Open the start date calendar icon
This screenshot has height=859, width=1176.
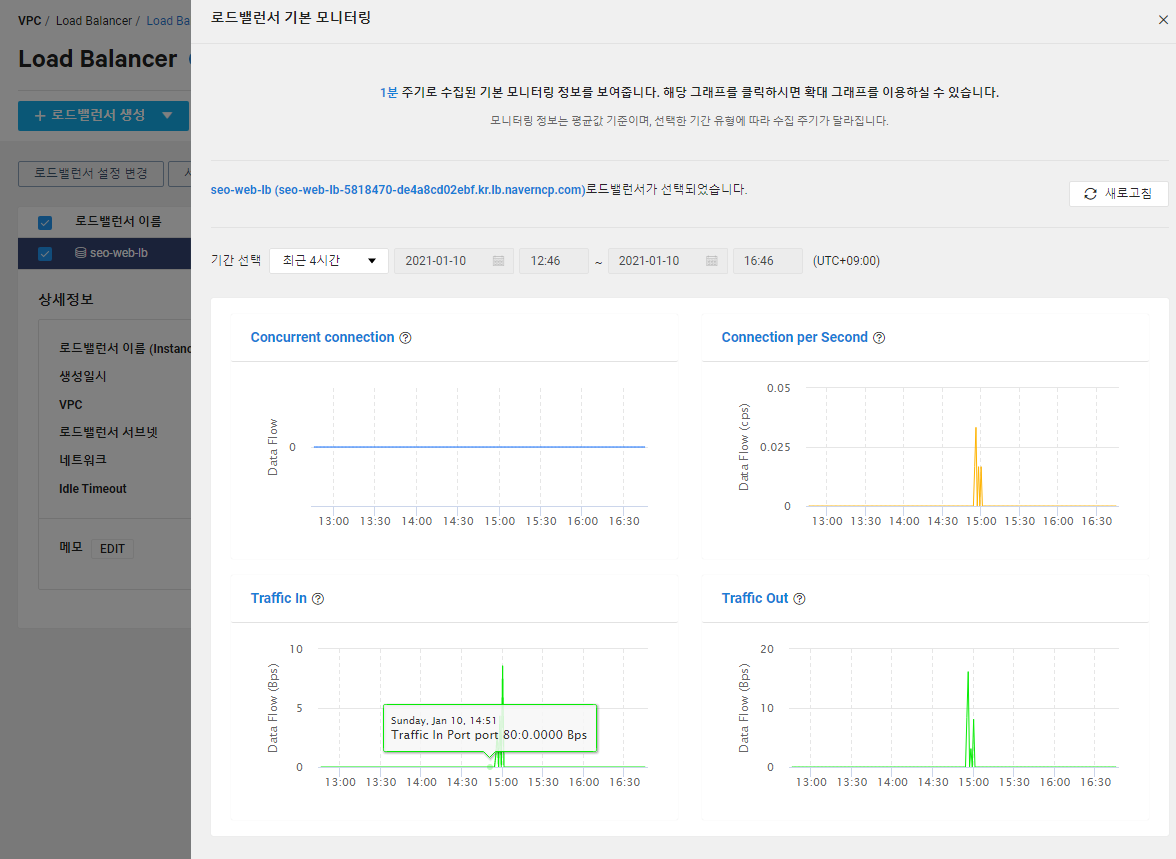click(x=498, y=260)
